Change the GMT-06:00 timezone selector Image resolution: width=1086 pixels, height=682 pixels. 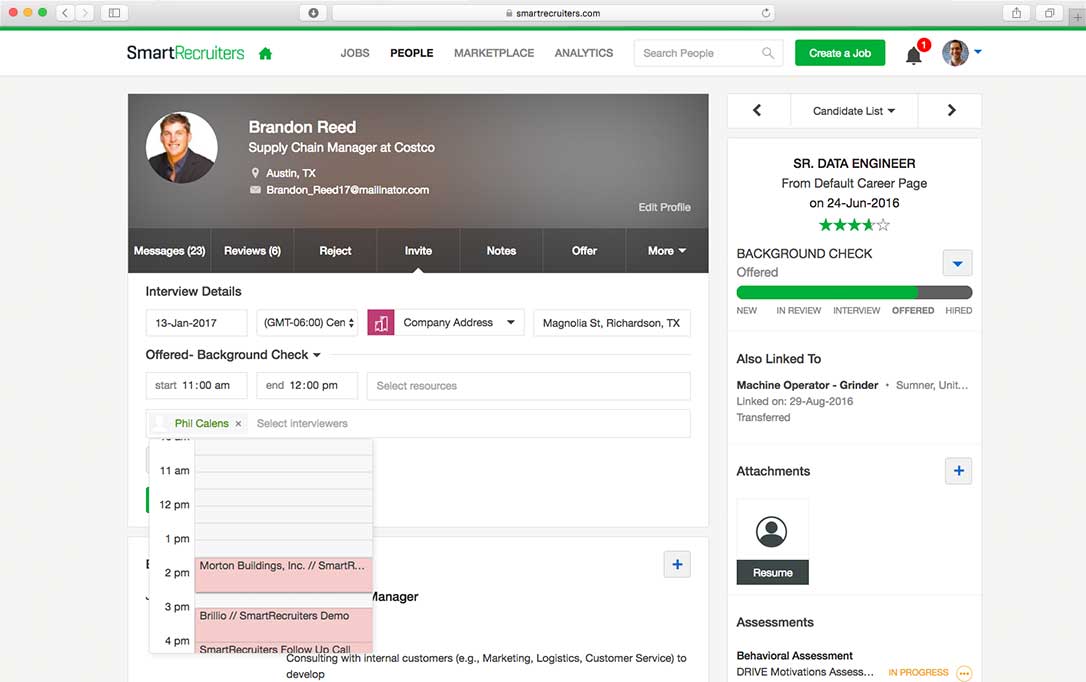click(307, 323)
